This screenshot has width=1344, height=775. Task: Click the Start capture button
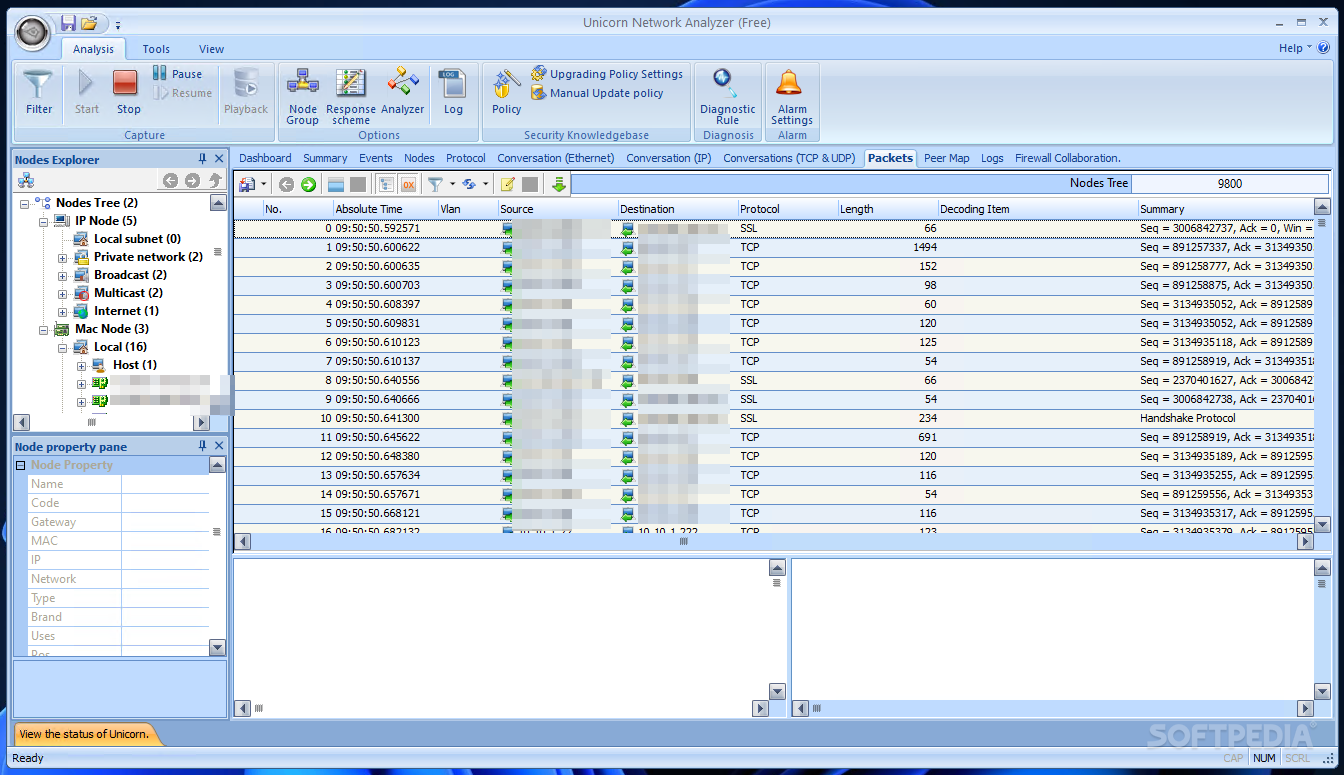point(87,92)
